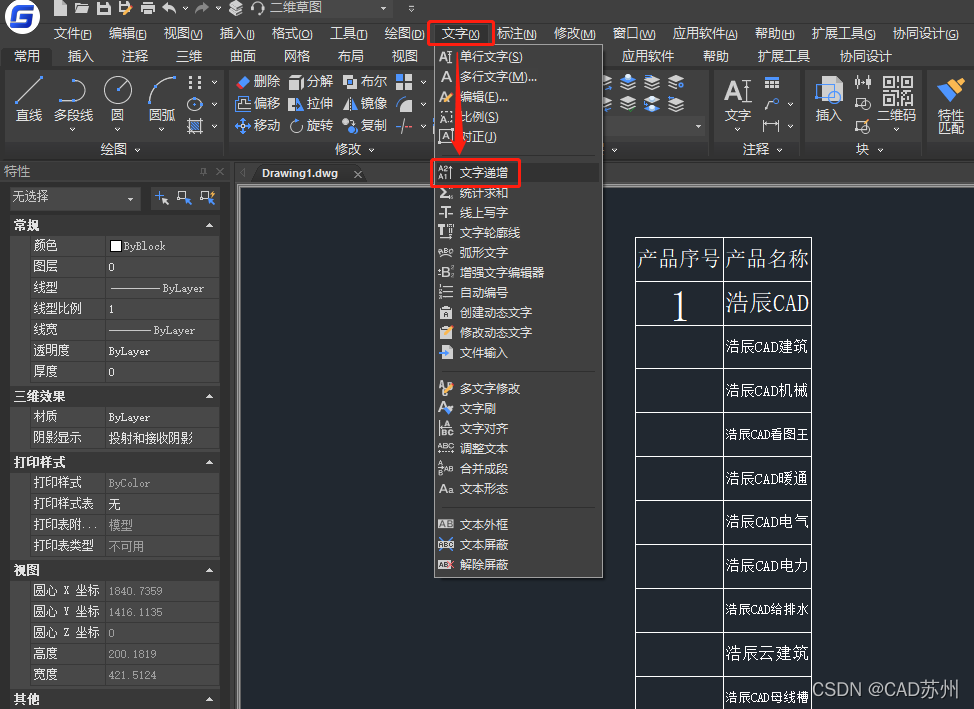Switch to the 扩展工具 ribbon tab

pos(783,57)
